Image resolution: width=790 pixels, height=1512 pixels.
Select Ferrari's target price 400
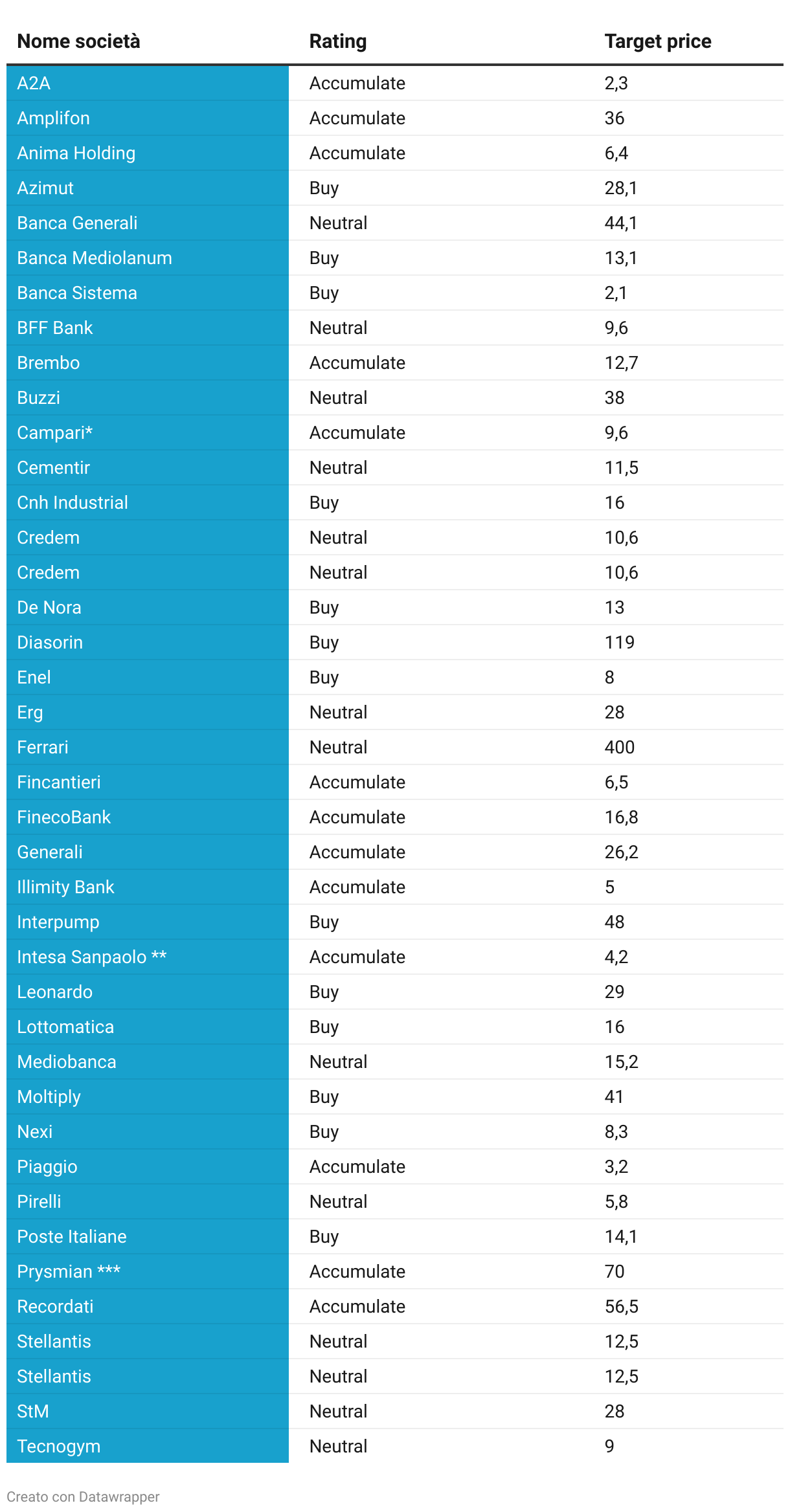tap(619, 747)
